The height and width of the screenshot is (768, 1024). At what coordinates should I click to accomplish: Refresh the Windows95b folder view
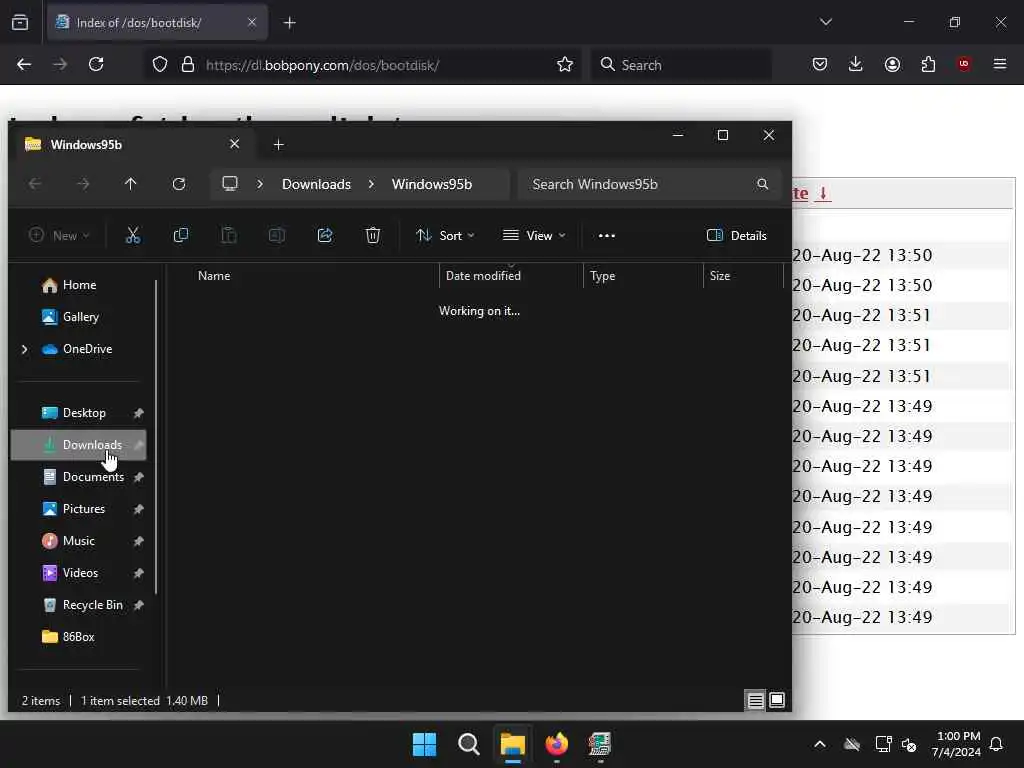coord(179,184)
